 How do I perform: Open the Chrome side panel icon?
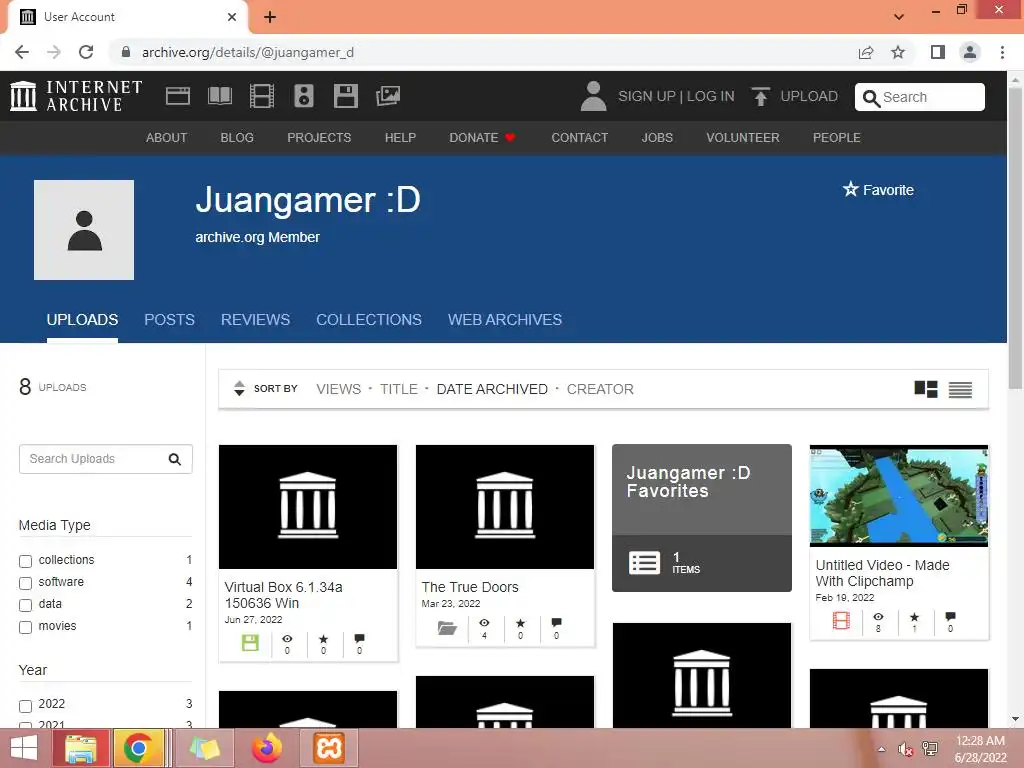pos(938,52)
